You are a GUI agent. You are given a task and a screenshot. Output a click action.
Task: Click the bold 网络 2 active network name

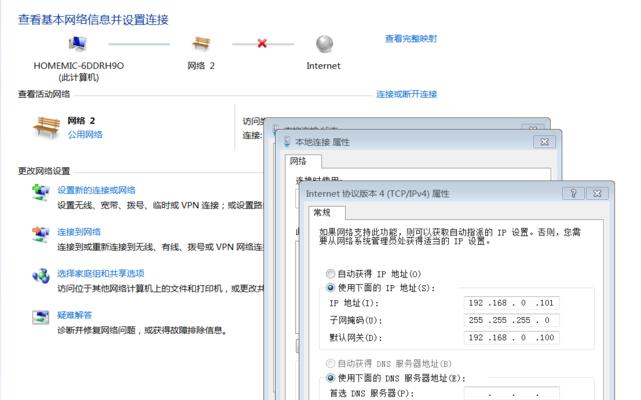click(x=81, y=121)
